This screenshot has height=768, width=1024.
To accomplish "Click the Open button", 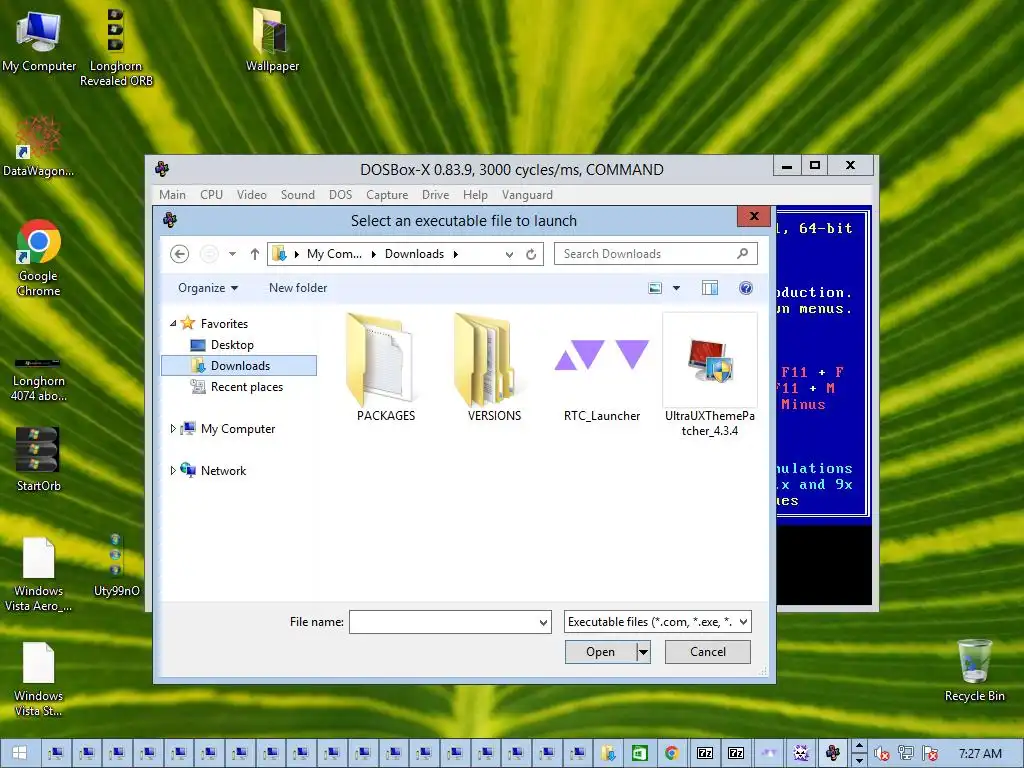I will [601, 652].
